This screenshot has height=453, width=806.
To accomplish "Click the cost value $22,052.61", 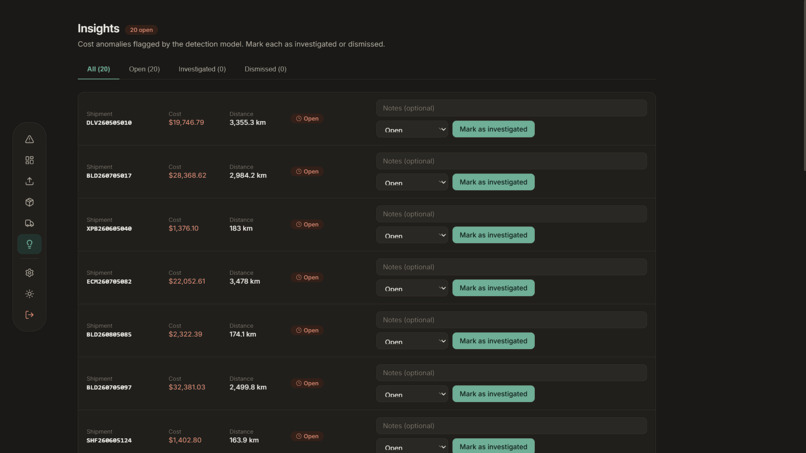I will tap(187, 281).
